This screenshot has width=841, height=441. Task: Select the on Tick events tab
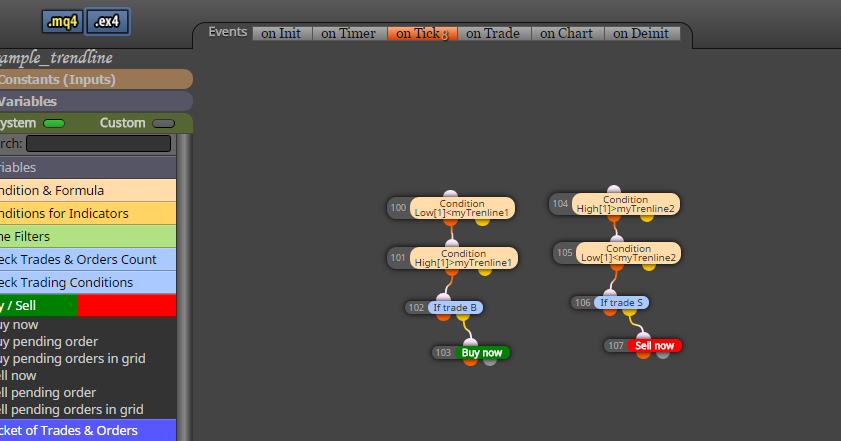coord(422,33)
